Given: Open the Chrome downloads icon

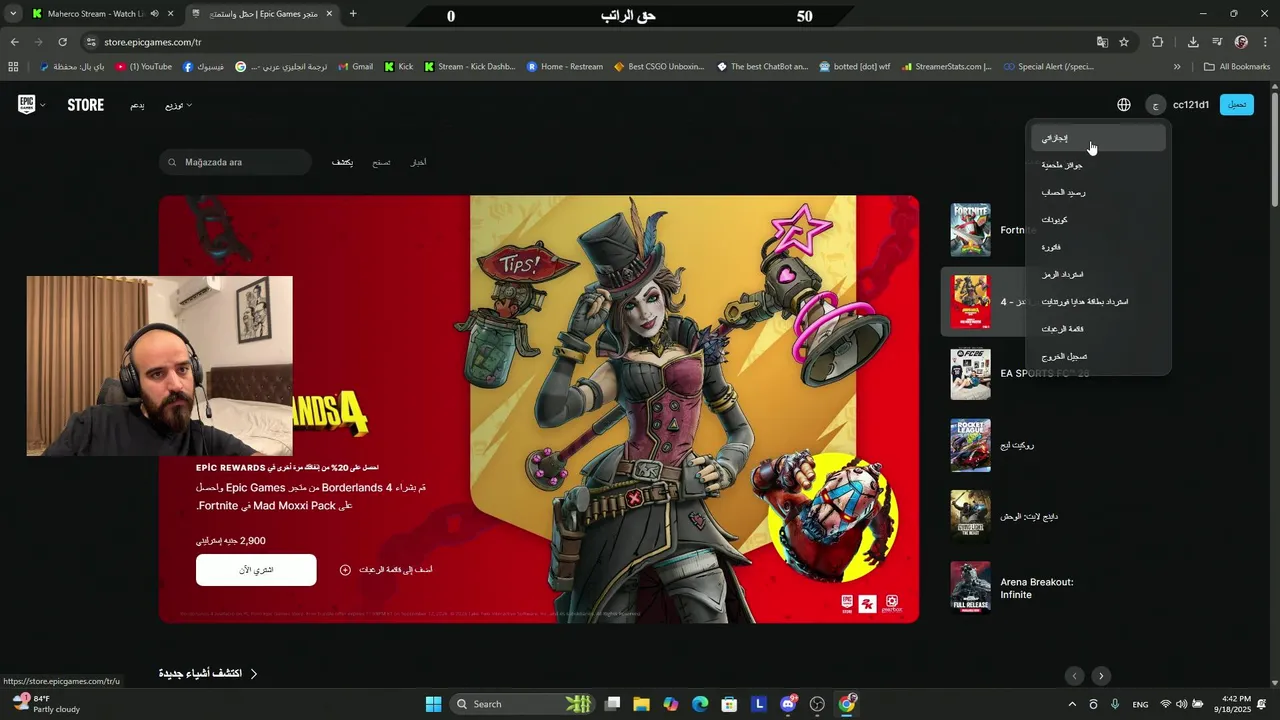Looking at the screenshot, I should (1193, 42).
